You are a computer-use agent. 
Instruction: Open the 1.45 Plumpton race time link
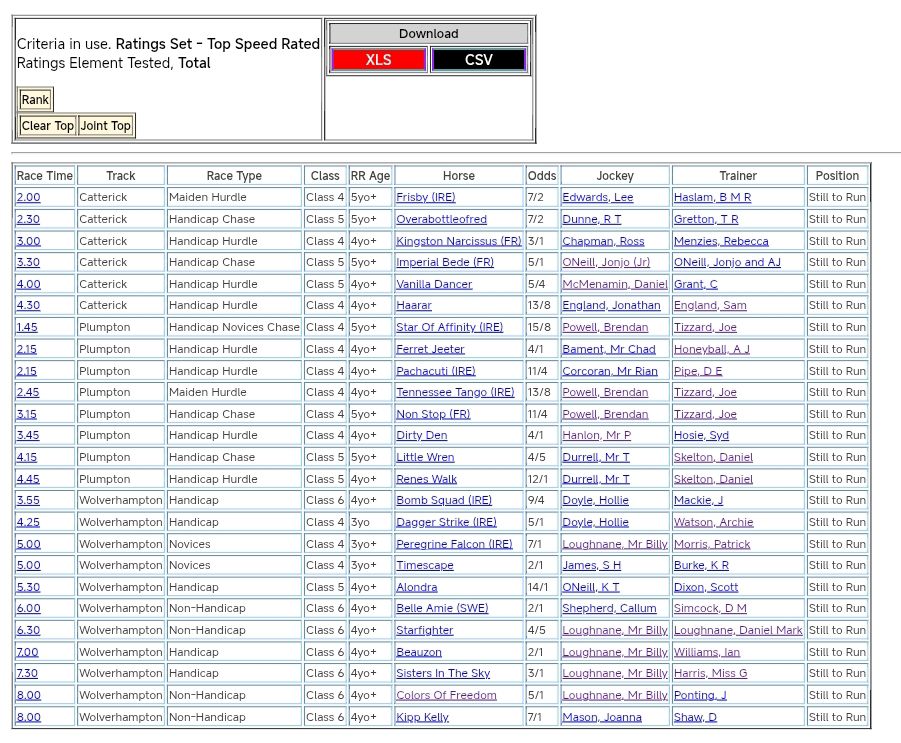point(28,327)
